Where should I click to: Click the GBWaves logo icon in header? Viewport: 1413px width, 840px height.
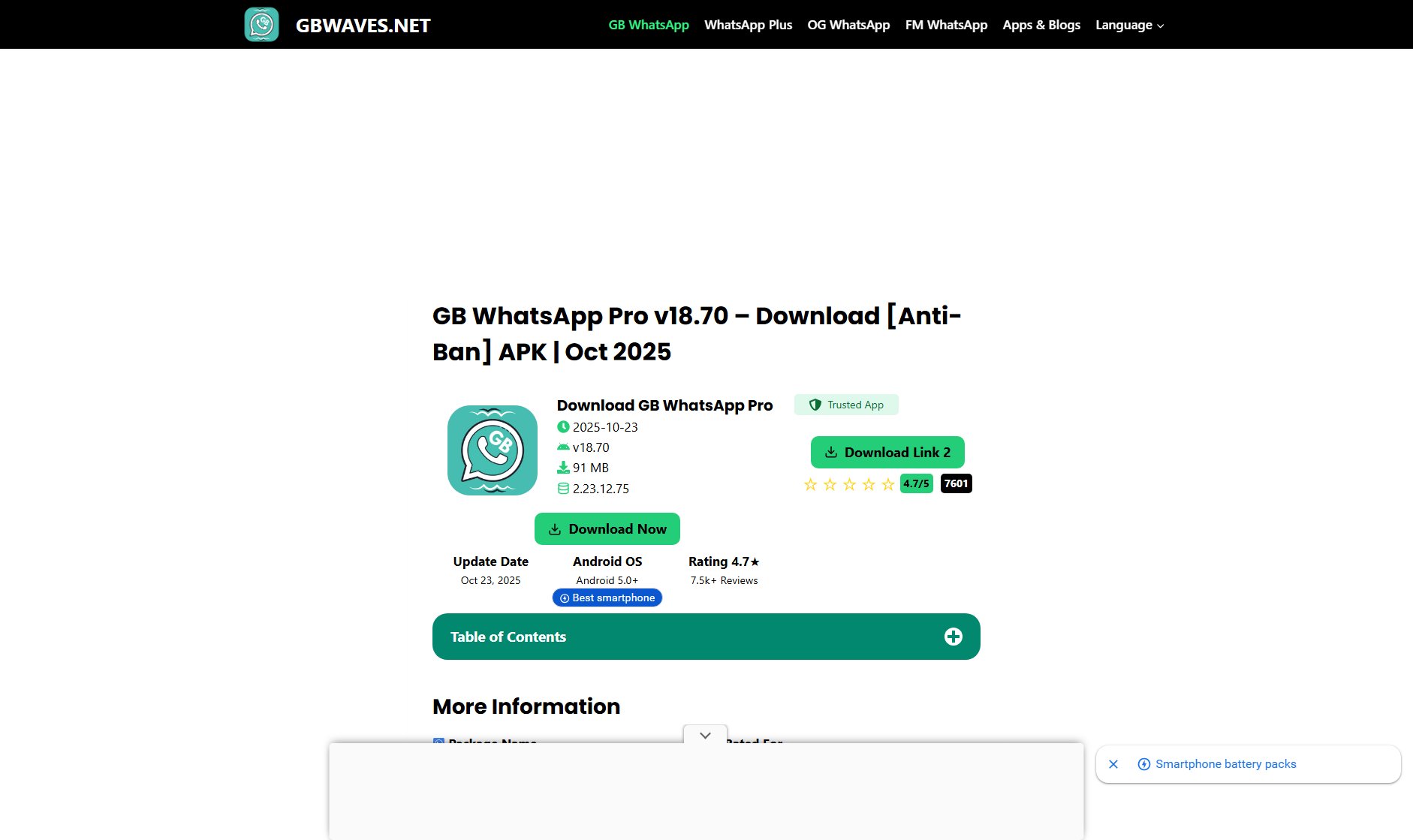pos(261,25)
